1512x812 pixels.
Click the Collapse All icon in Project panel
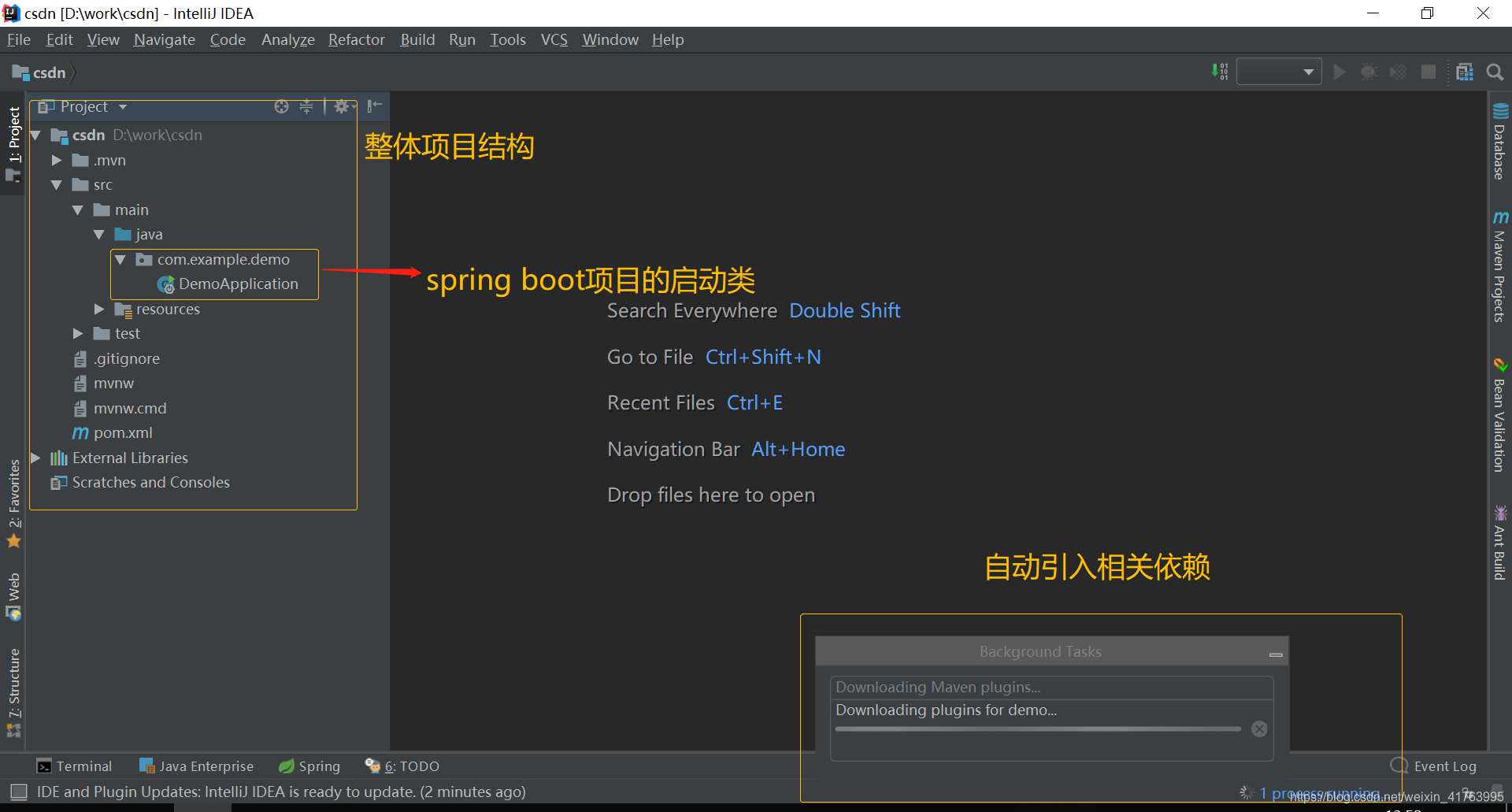tap(306, 106)
